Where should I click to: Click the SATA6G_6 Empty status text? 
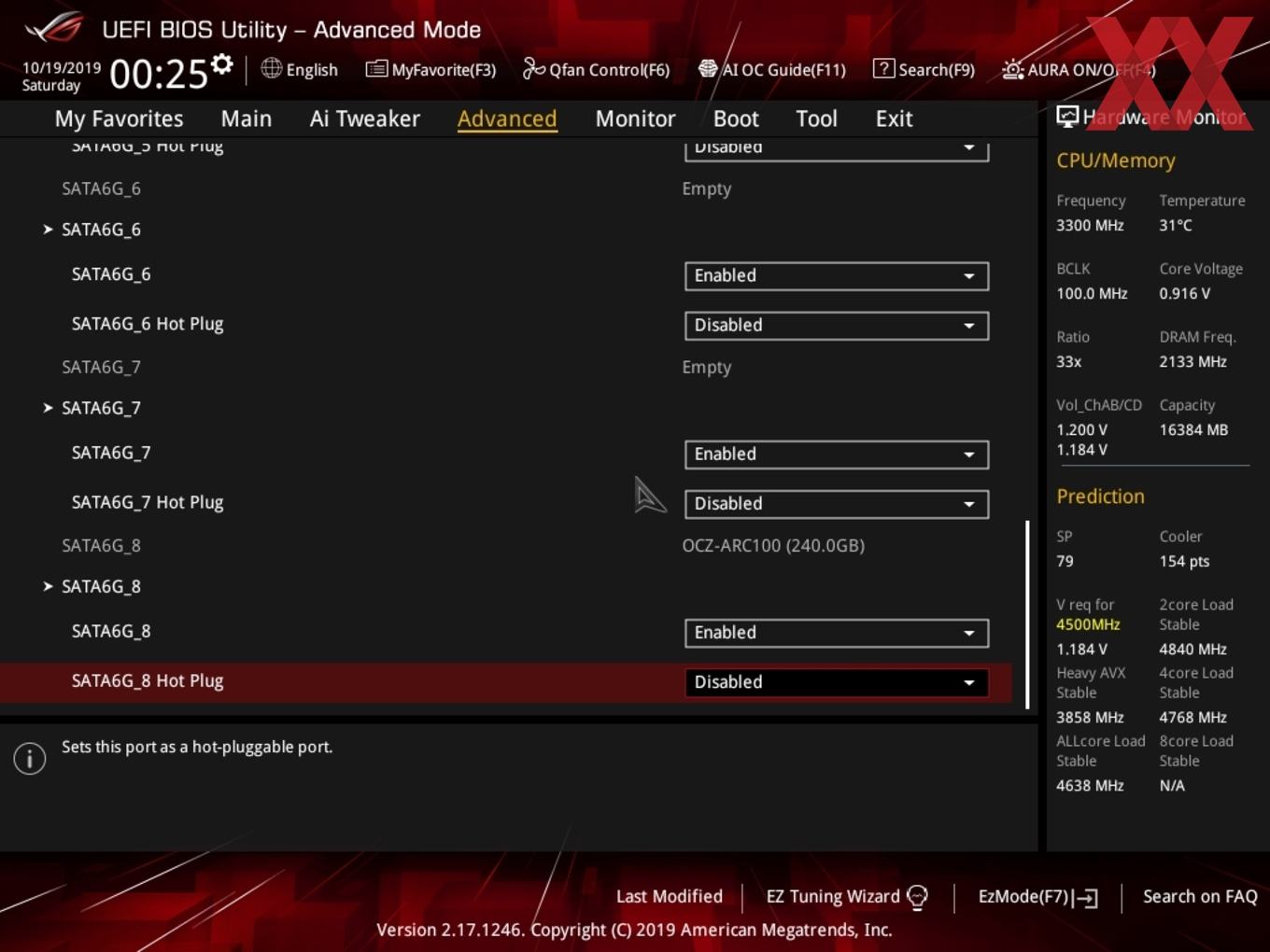[x=707, y=189]
